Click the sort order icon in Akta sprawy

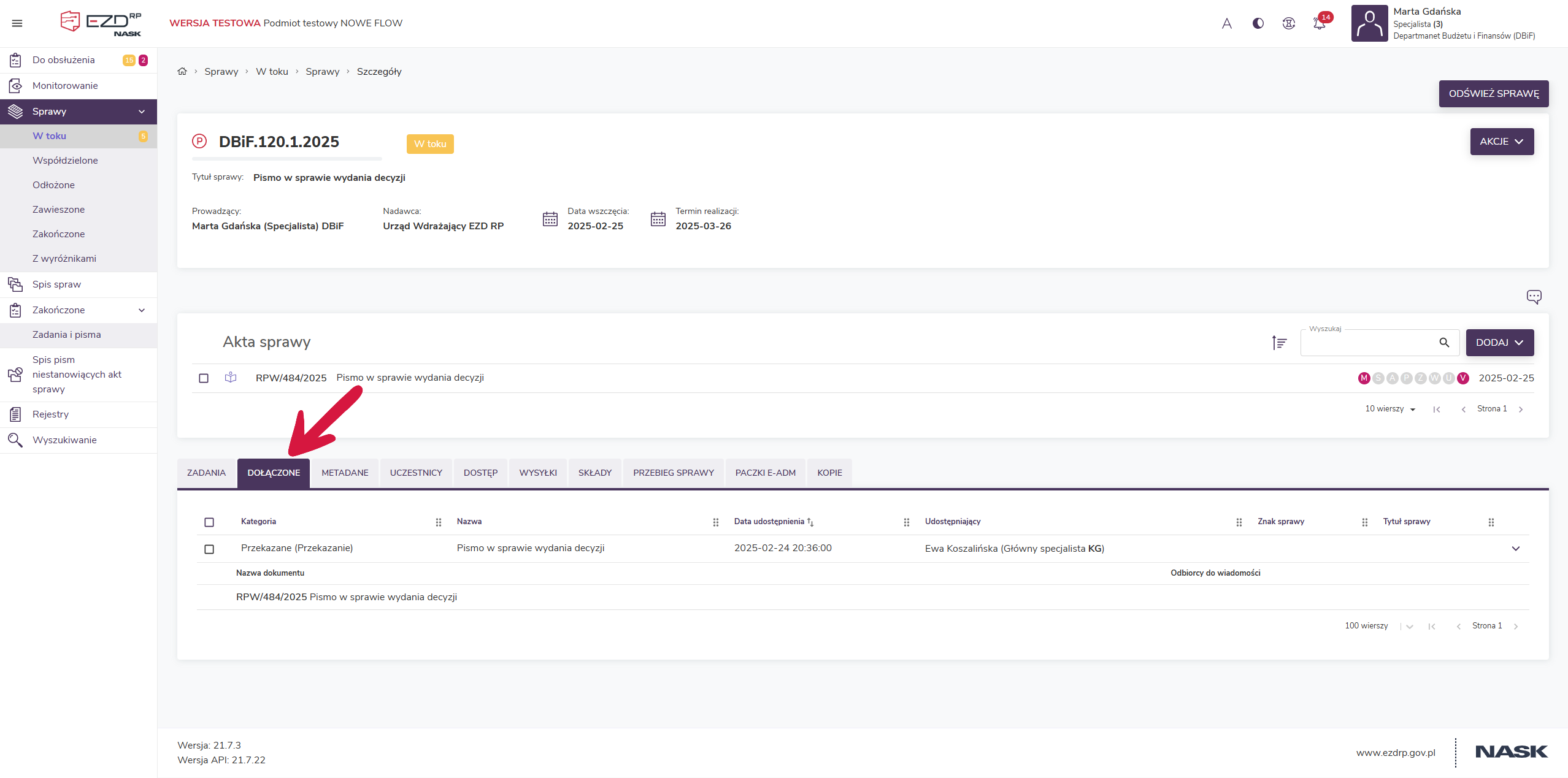[x=1279, y=343]
